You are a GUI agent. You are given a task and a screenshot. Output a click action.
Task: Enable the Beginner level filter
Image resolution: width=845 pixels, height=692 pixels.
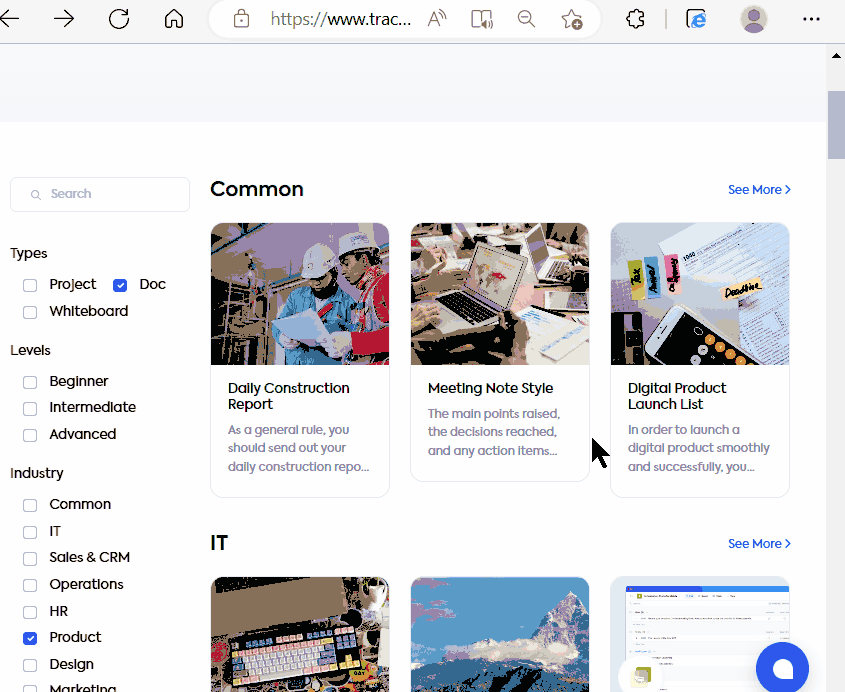29,381
